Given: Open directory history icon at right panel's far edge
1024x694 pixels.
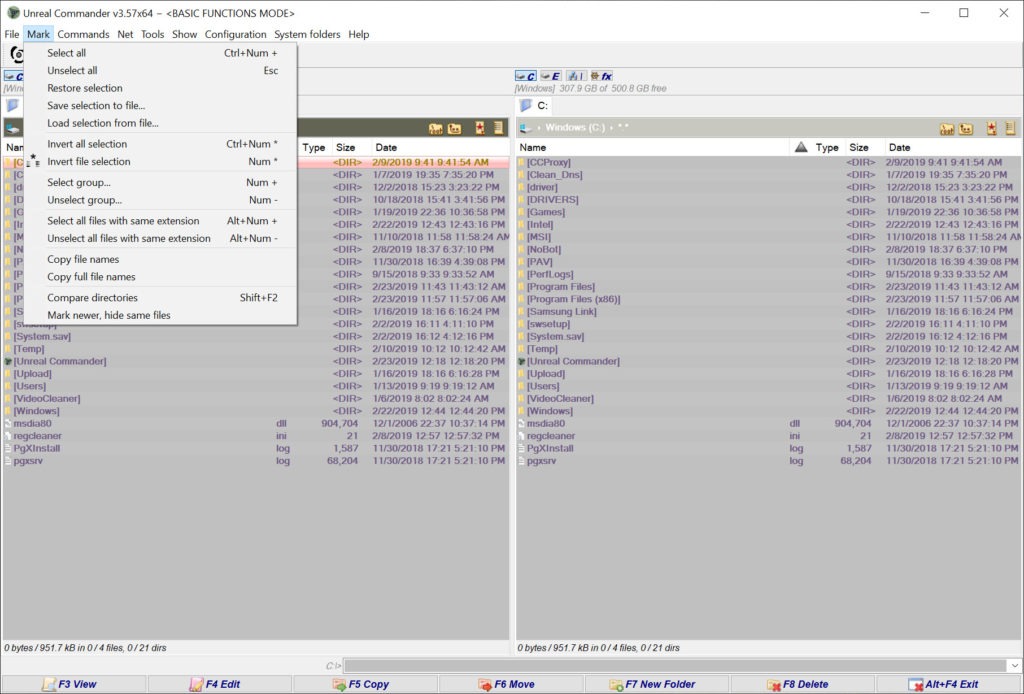Looking at the screenshot, I should (1012, 128).
